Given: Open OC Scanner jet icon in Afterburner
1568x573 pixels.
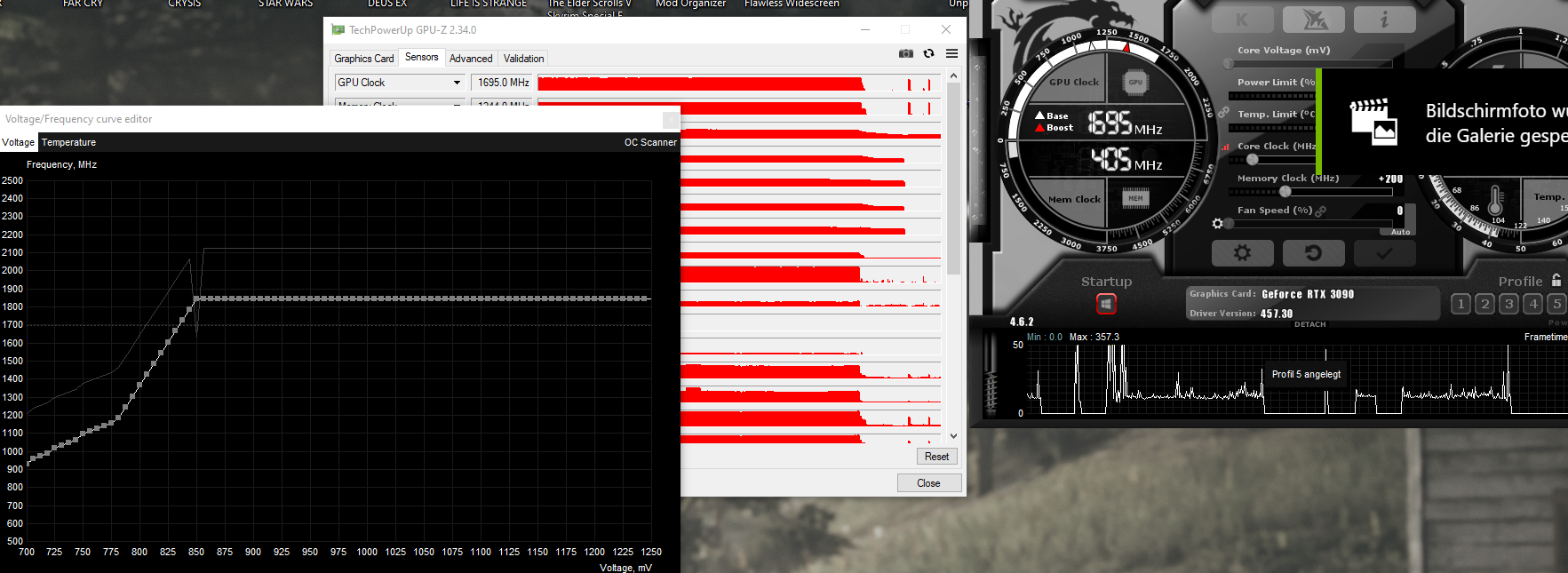Looking at the screenshot, I should [1313, 20].
